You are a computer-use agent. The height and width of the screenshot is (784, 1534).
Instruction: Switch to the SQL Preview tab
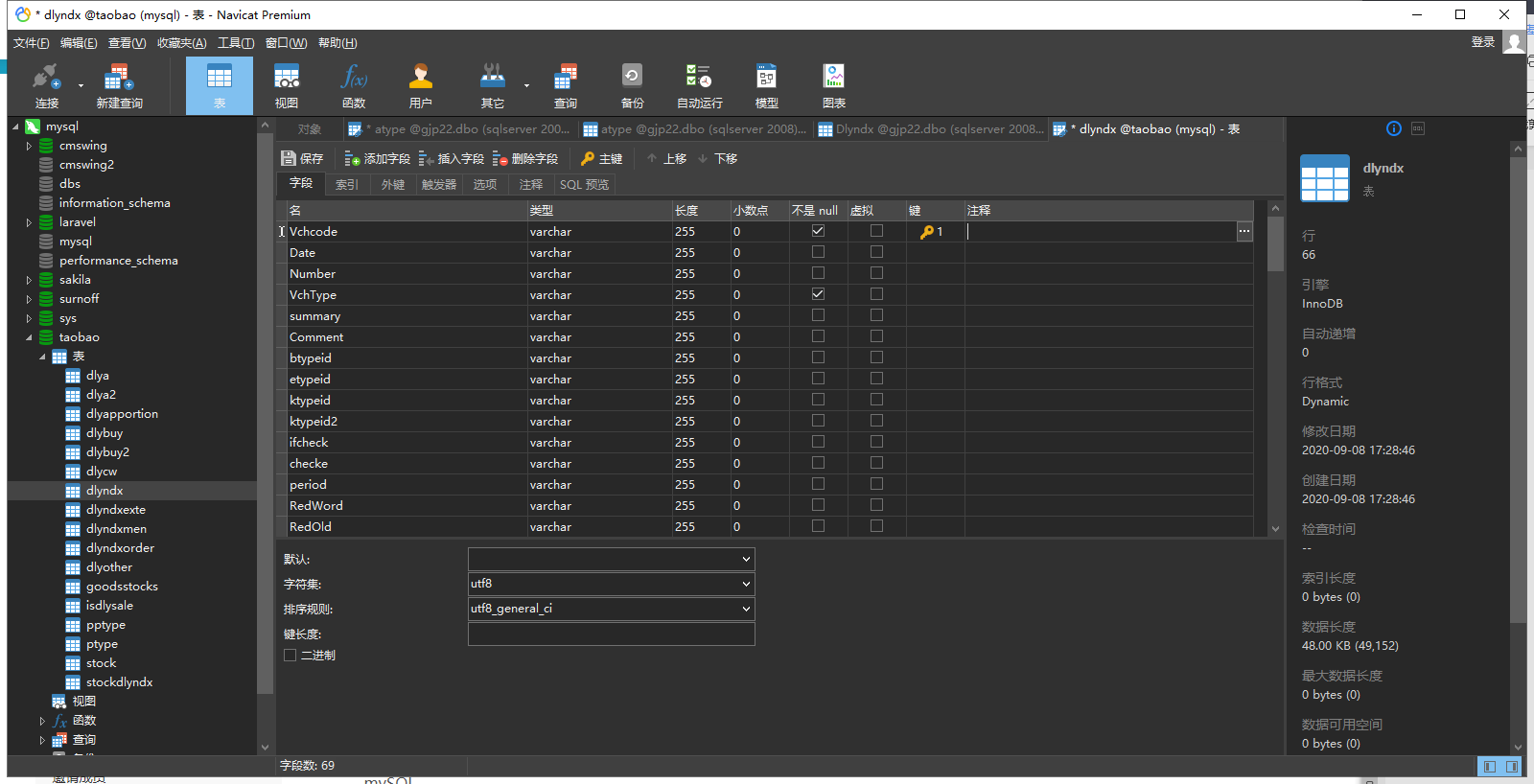[x=584, y=184]
